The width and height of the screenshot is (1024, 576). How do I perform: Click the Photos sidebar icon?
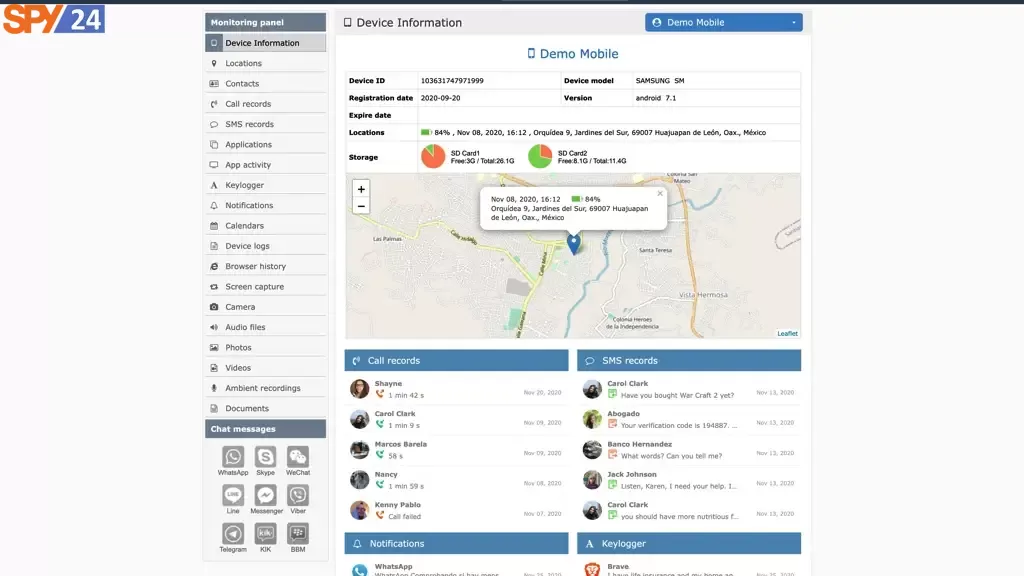point(214,347)
